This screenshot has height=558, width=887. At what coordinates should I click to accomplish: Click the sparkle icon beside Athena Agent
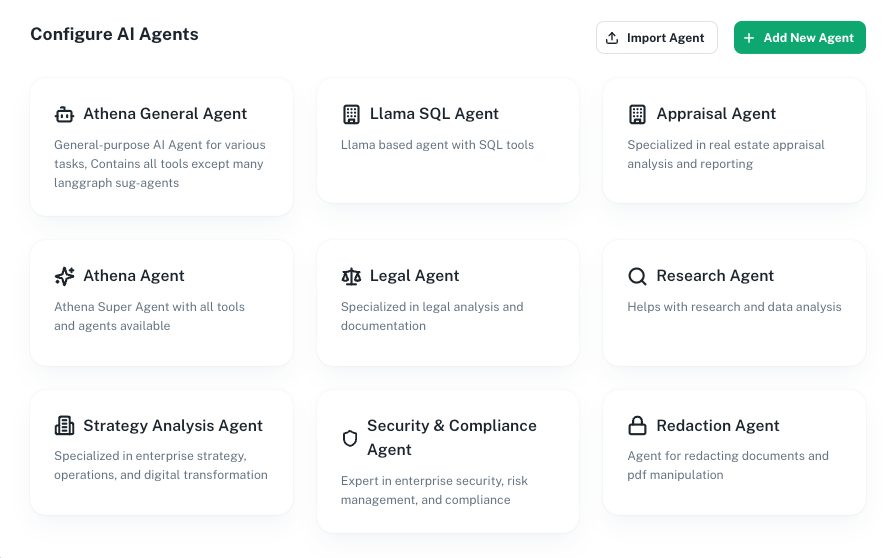click(x=64, y=276)
